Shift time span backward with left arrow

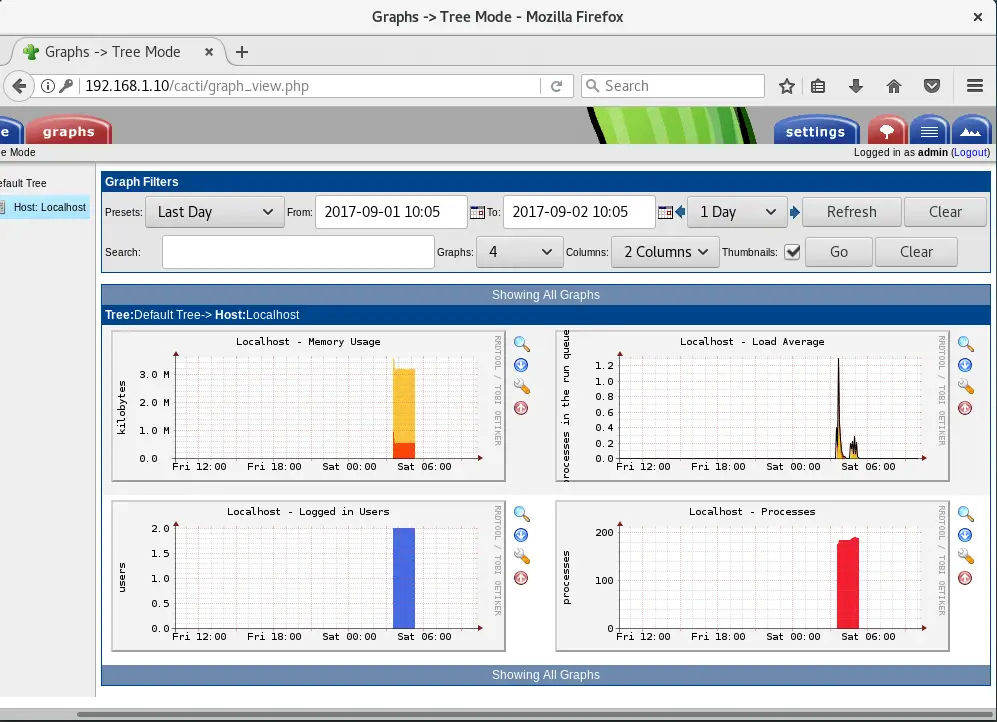680,212
